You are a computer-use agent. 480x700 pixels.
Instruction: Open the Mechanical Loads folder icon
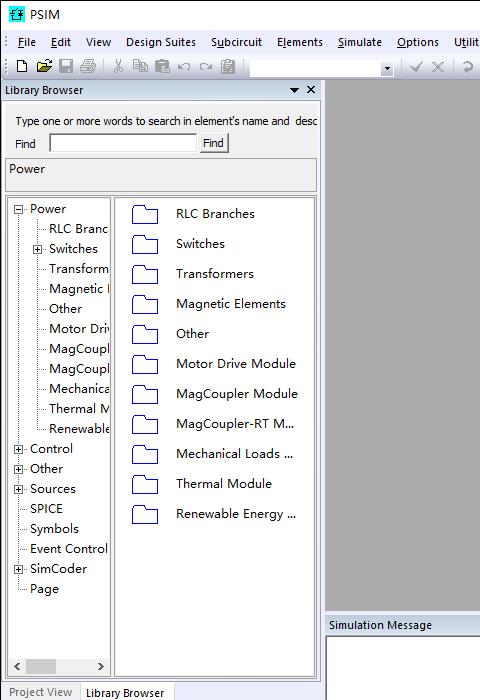click(145, 454)
